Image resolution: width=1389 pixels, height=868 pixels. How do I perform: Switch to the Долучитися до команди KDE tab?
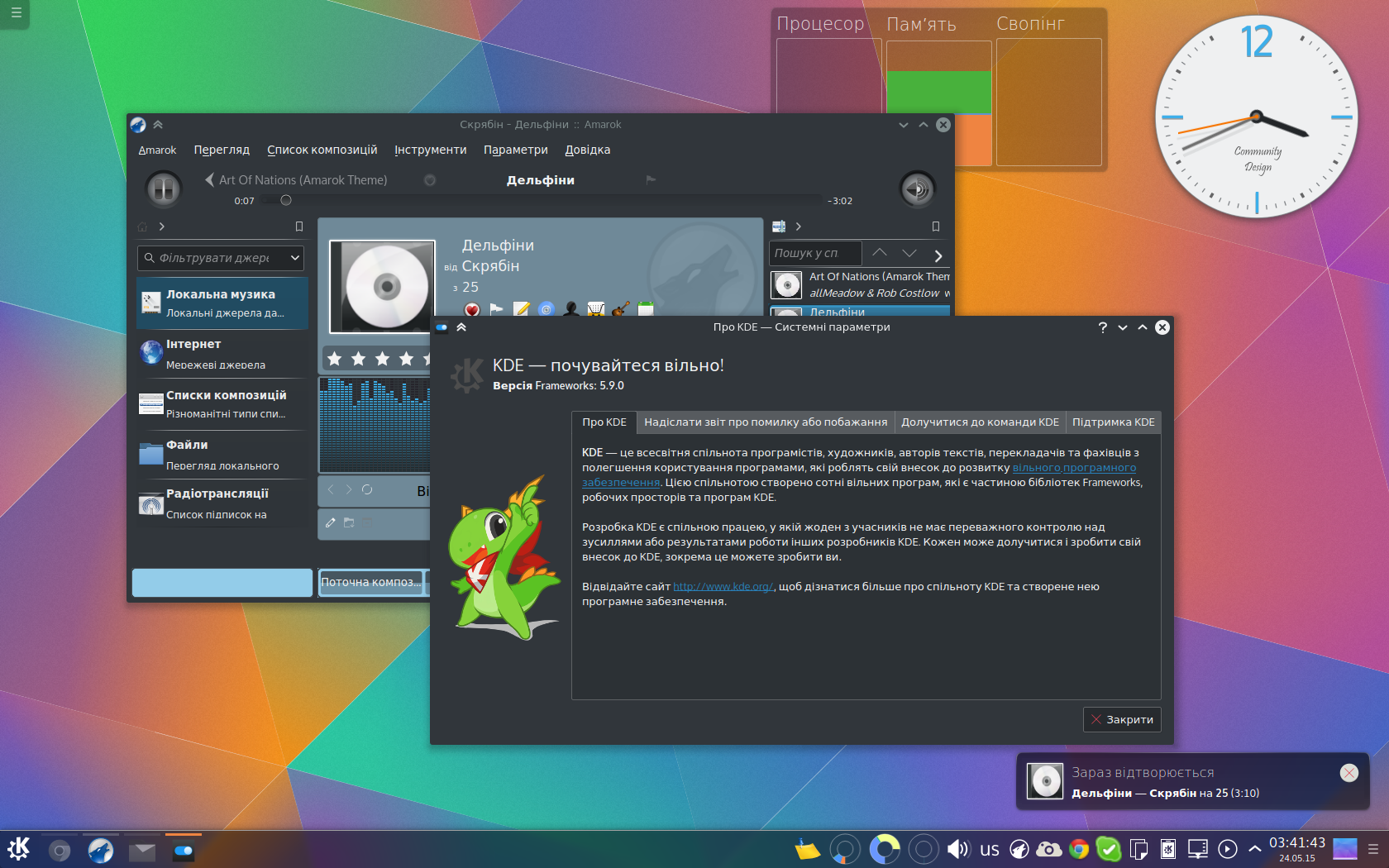[x=980, y=422]
